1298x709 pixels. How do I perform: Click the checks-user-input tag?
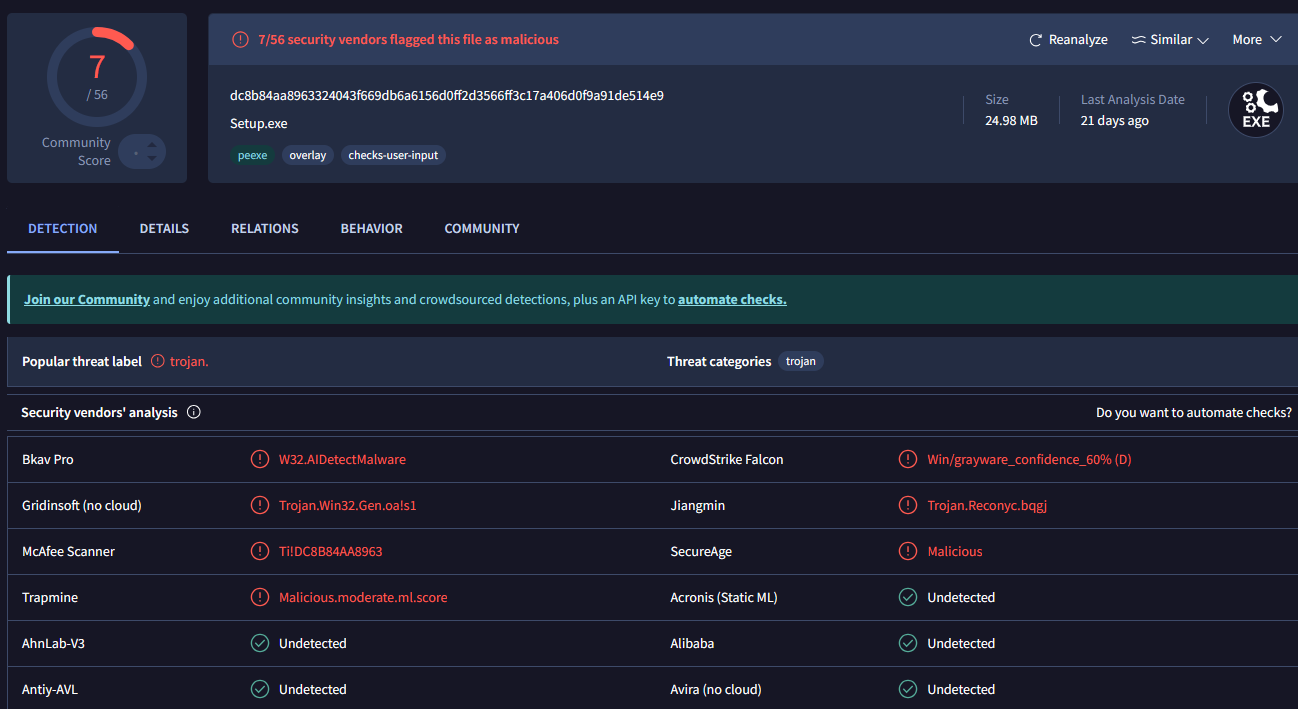(x=393, y=155)
